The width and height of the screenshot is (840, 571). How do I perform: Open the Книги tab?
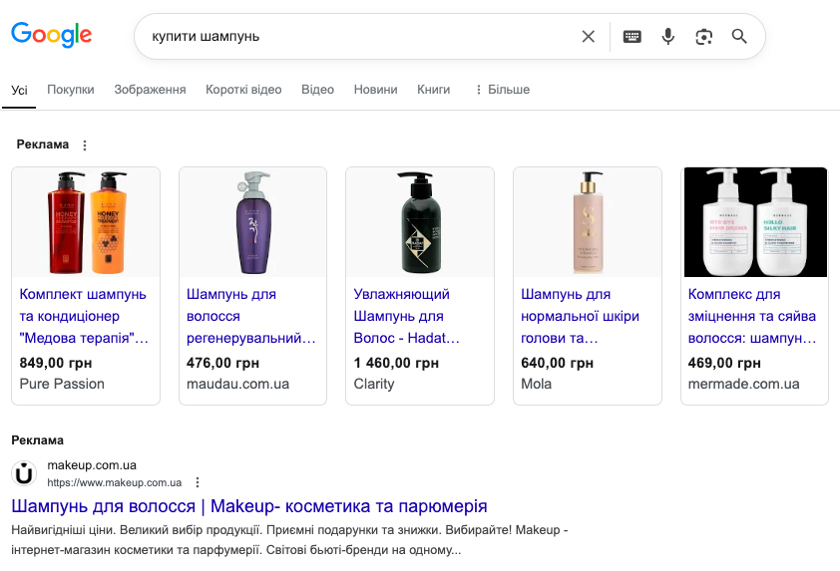tap(433, 89)
